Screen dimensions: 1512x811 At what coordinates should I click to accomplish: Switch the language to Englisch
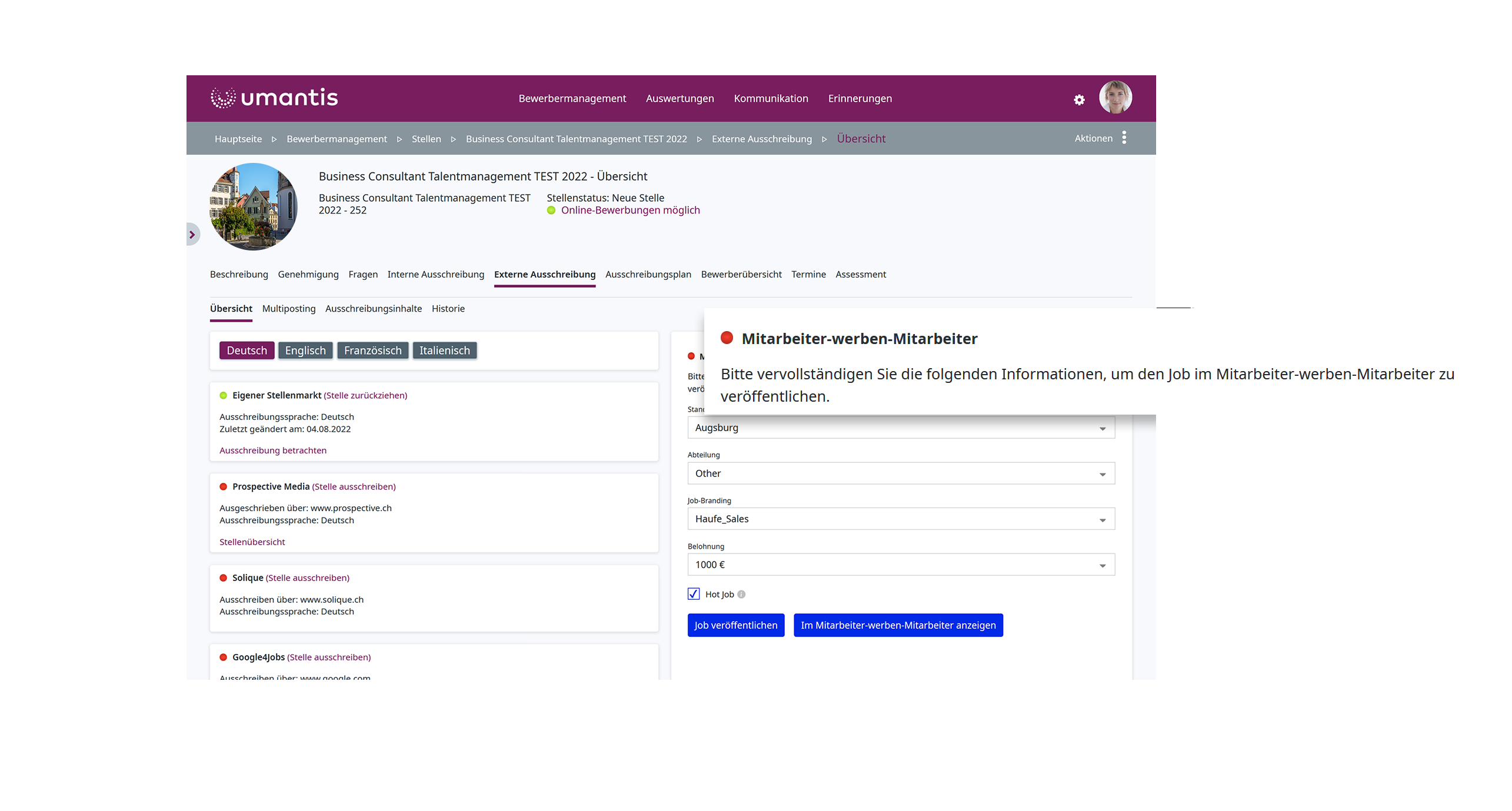pyautogui.click(x=305, y=351)
